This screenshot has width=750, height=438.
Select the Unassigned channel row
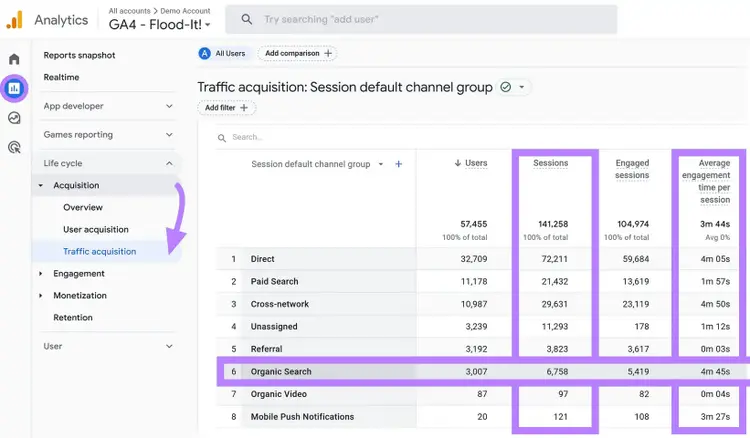coord(482,326)
